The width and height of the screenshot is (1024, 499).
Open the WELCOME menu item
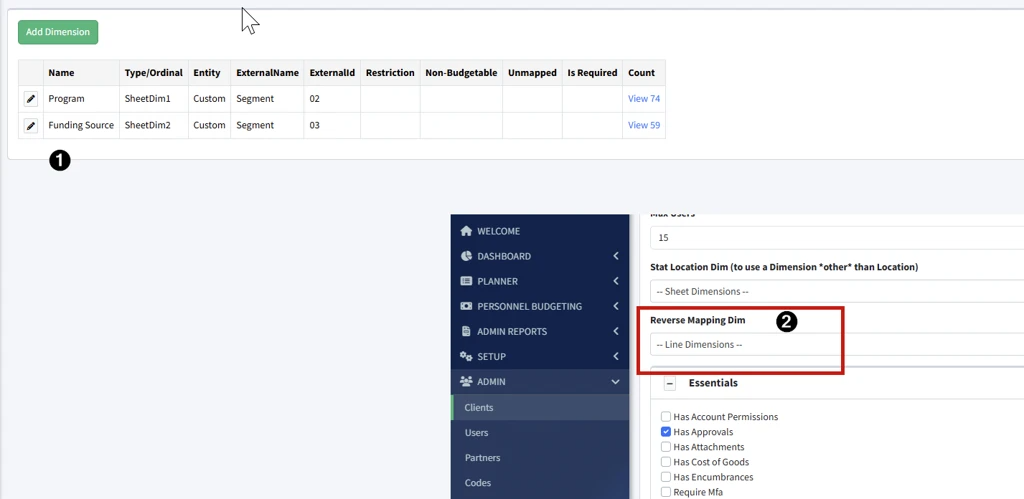tap(498, 231)
